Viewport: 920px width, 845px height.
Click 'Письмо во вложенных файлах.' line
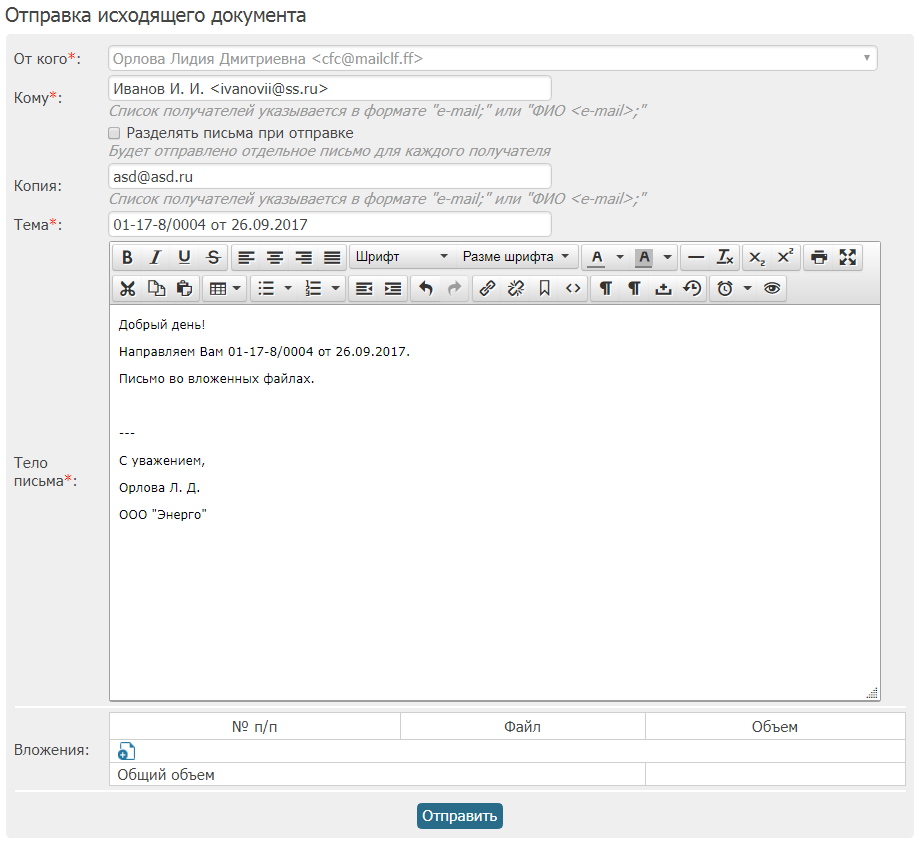[x=217, y=378]
